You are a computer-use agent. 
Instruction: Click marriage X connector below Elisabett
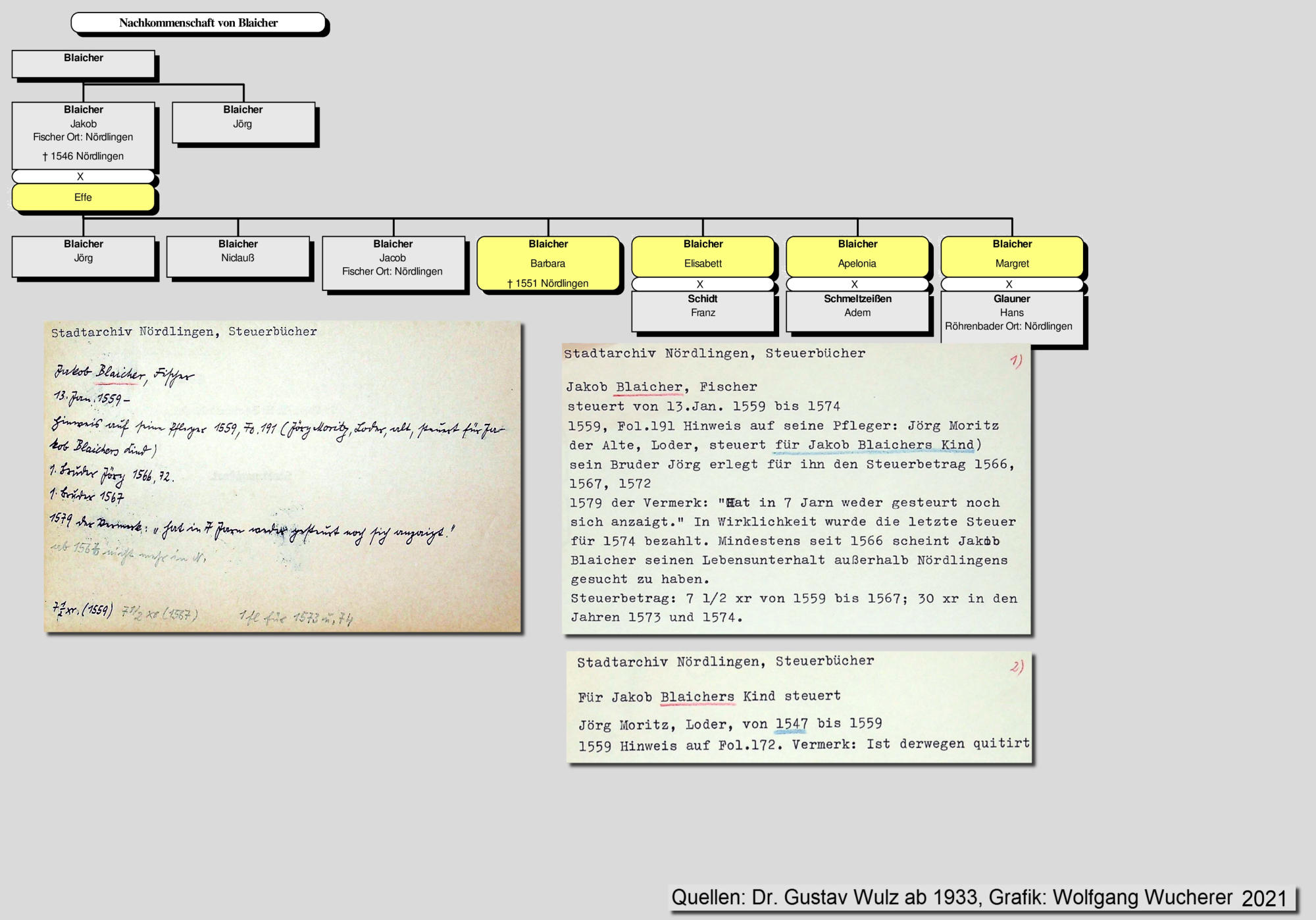pyautogui.click(x=702, y=284)
